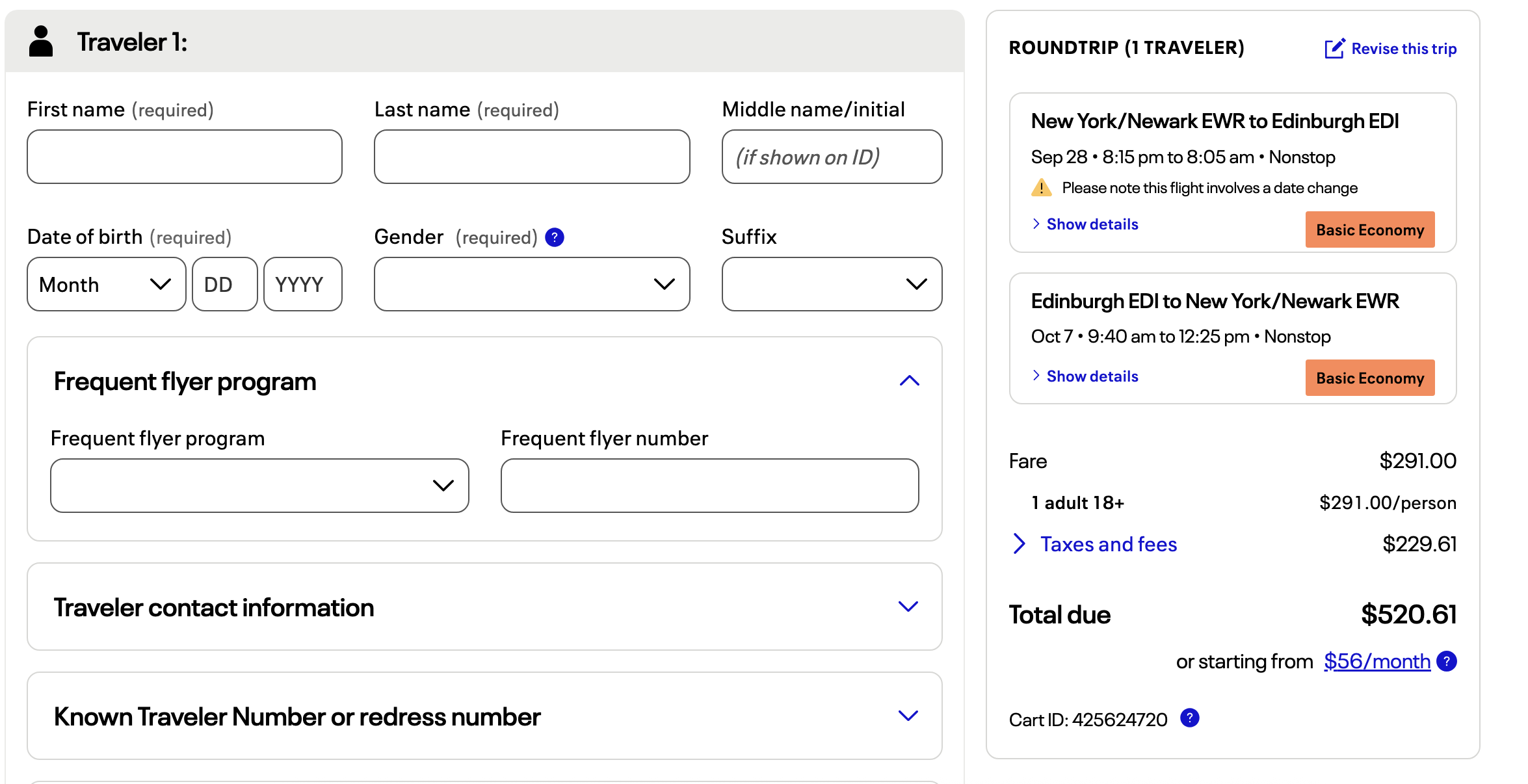
Task: Open the $56/month financing link
Action: point(1377,661)
